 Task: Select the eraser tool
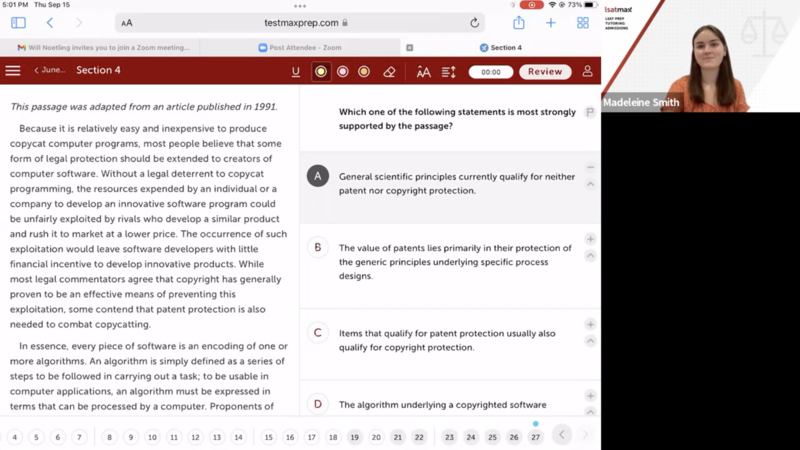coord(390,72)
